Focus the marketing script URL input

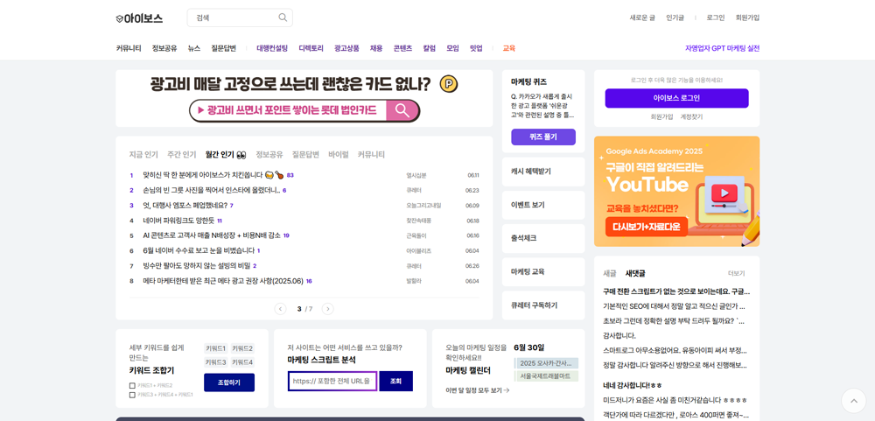[333, 381]
